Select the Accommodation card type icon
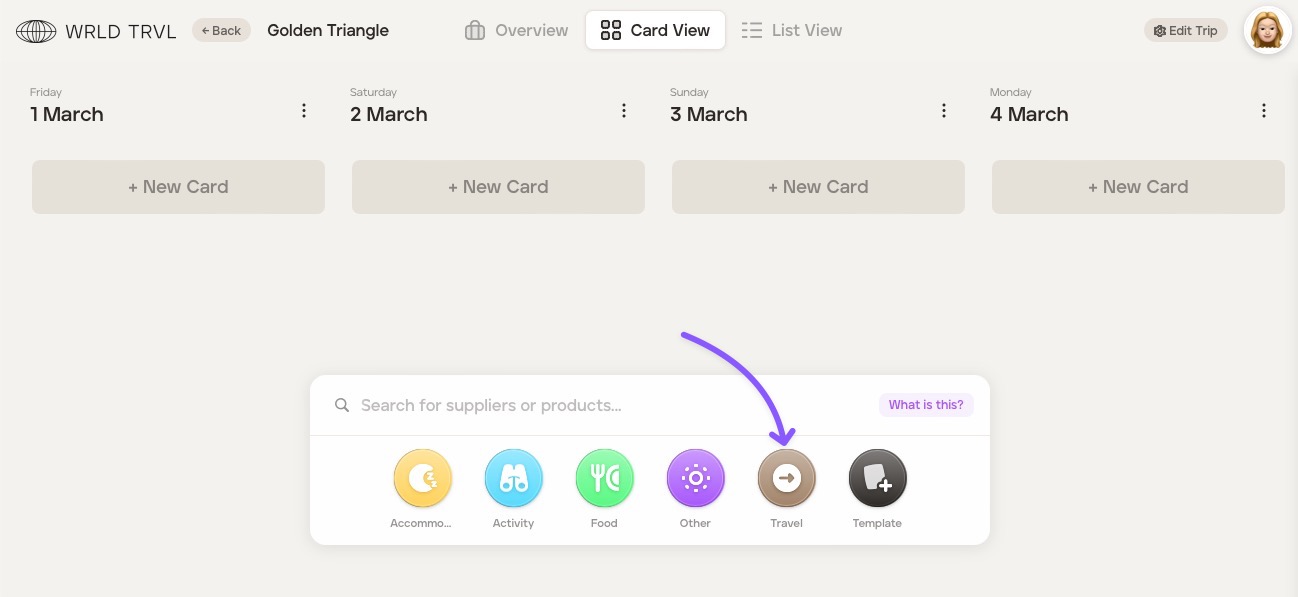 pos(422,479)
